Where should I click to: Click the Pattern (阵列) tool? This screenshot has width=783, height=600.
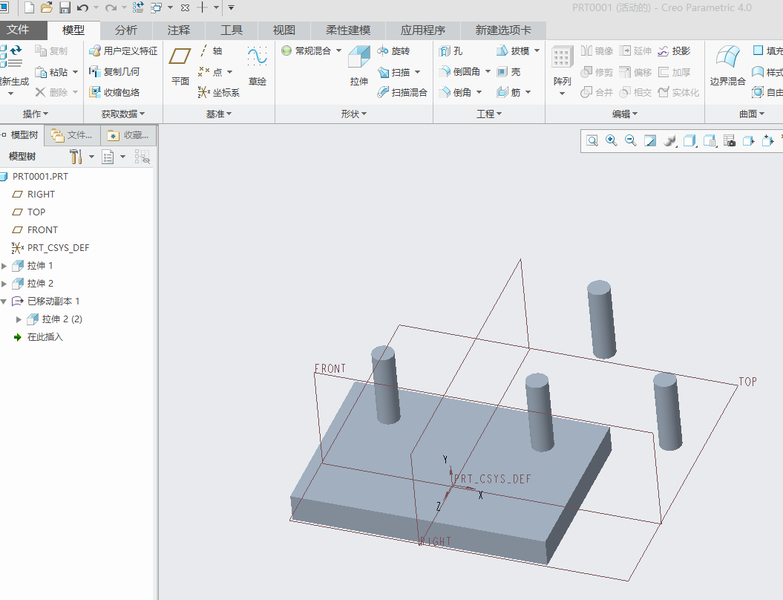pyautogui.click(x=562, y=66)
